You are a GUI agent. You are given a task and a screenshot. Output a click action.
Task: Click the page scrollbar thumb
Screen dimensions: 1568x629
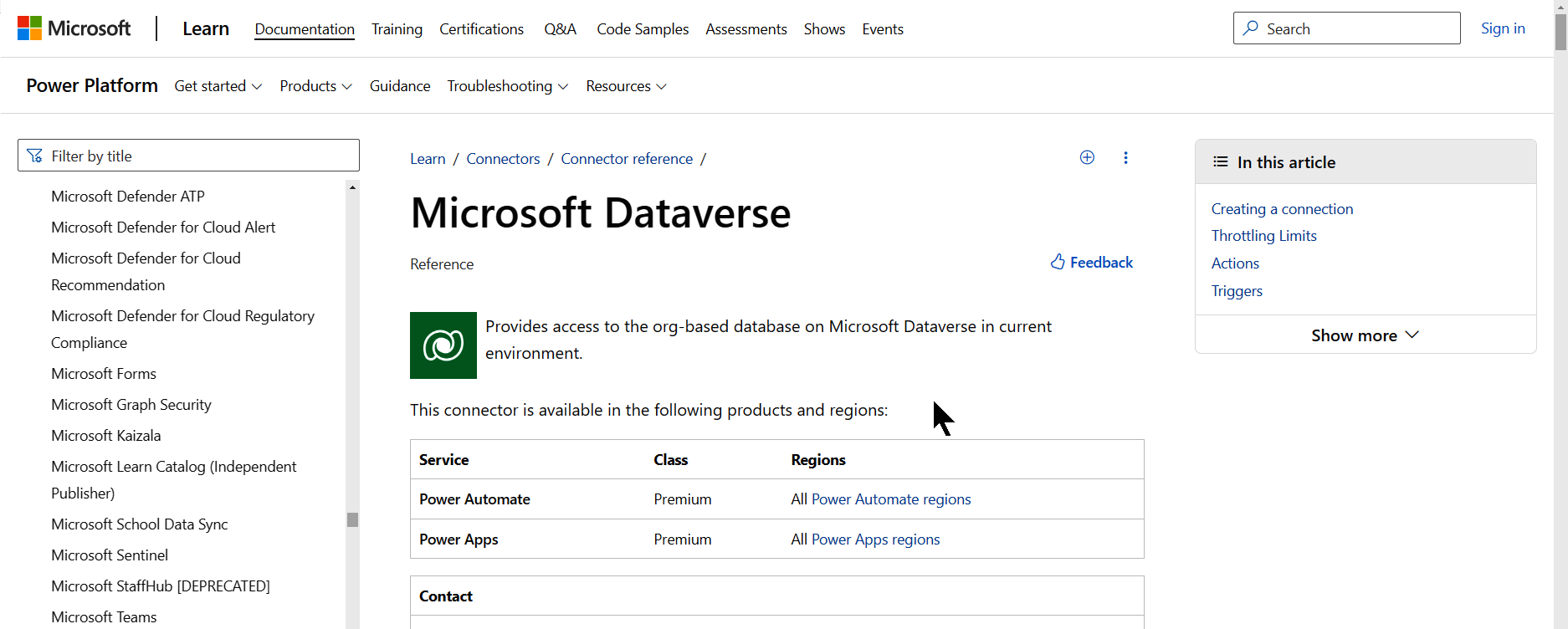[1560, 32]
